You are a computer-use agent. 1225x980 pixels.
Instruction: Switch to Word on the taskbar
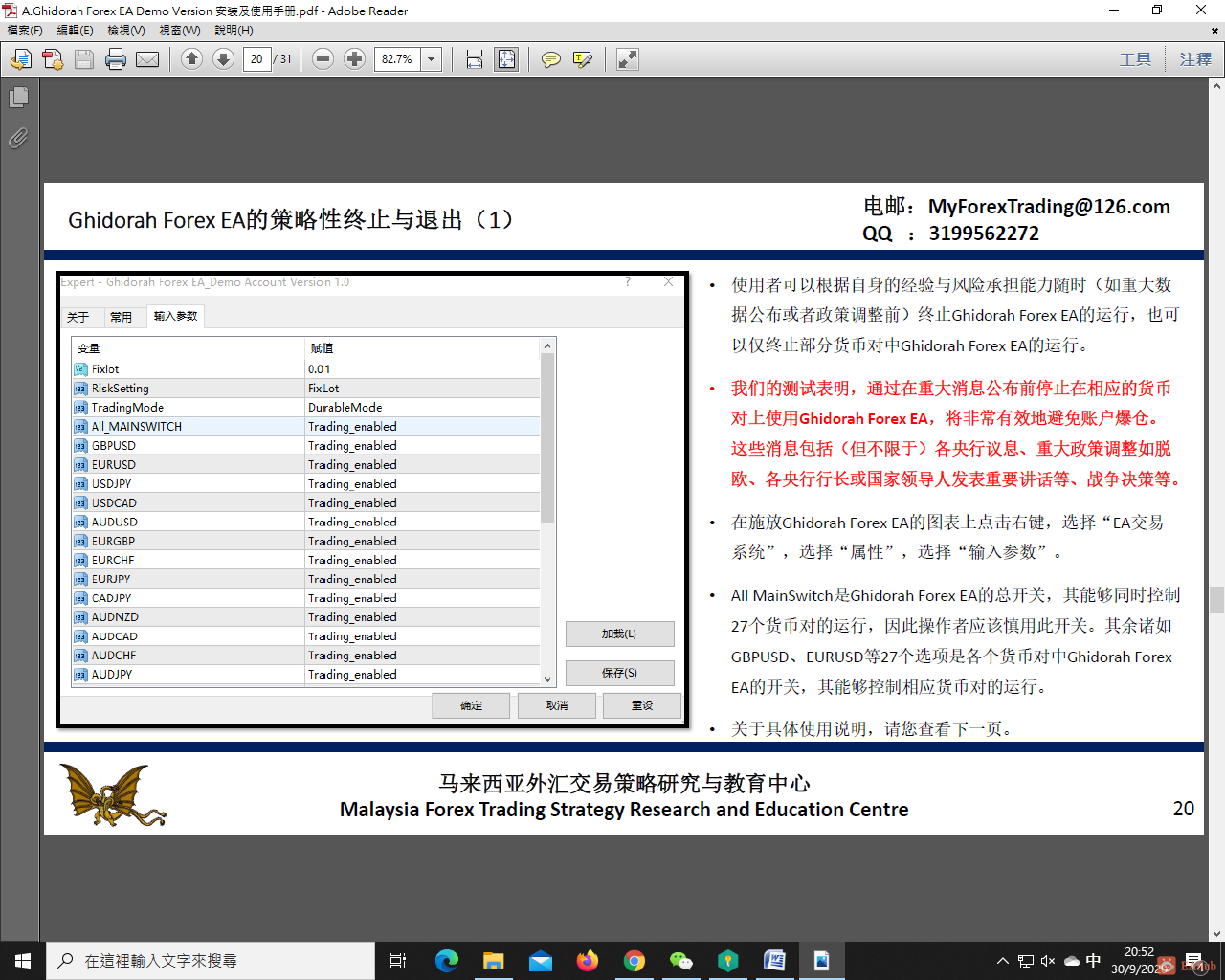point(775,961)
